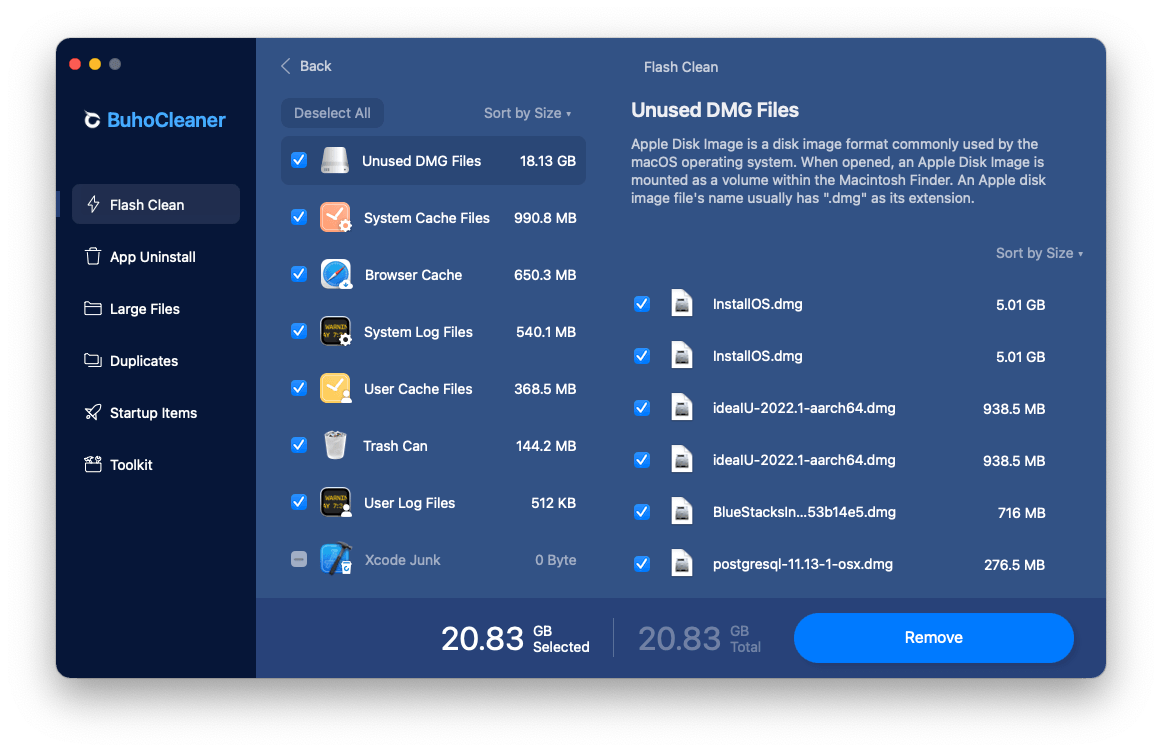Click the Toolkit toolbox icon

pyautogui.click(x=93, y=464)
